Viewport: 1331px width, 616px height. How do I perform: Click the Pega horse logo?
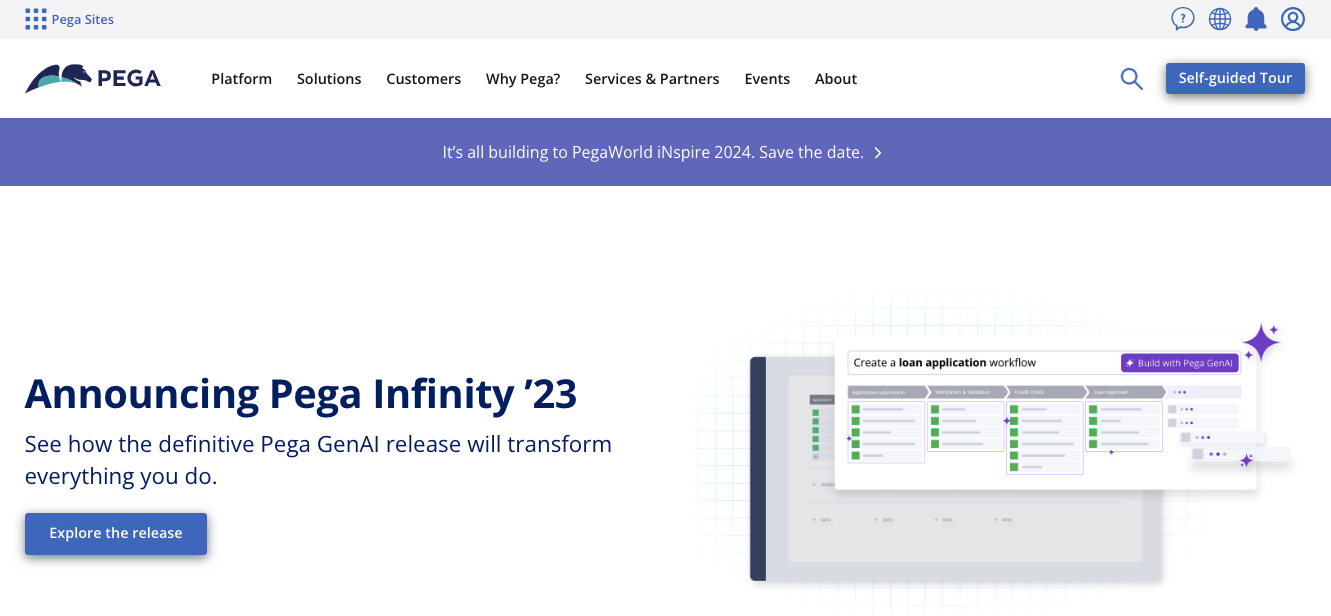pyautogui.click(x=93, y=79)
